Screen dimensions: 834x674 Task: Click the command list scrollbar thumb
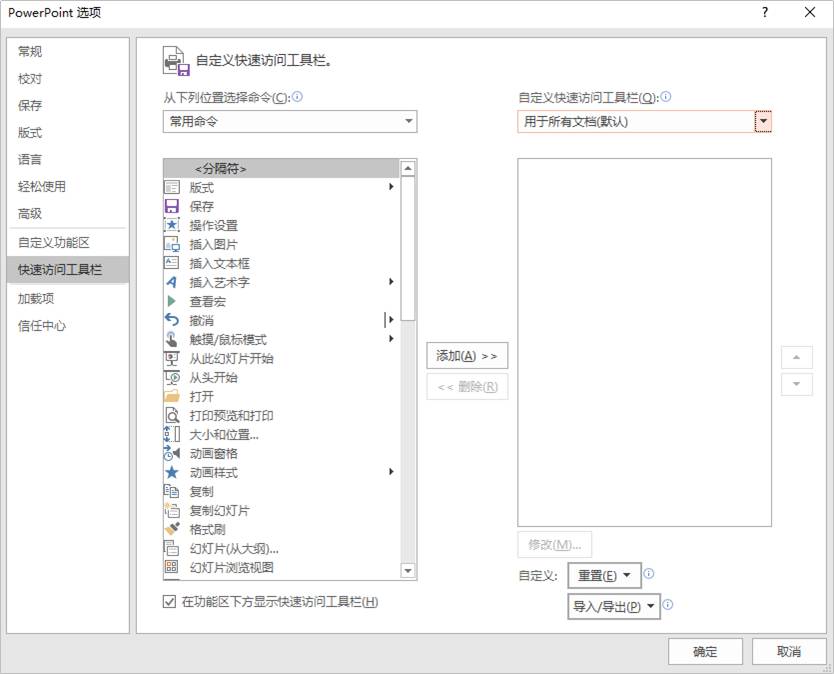point(408,248)
